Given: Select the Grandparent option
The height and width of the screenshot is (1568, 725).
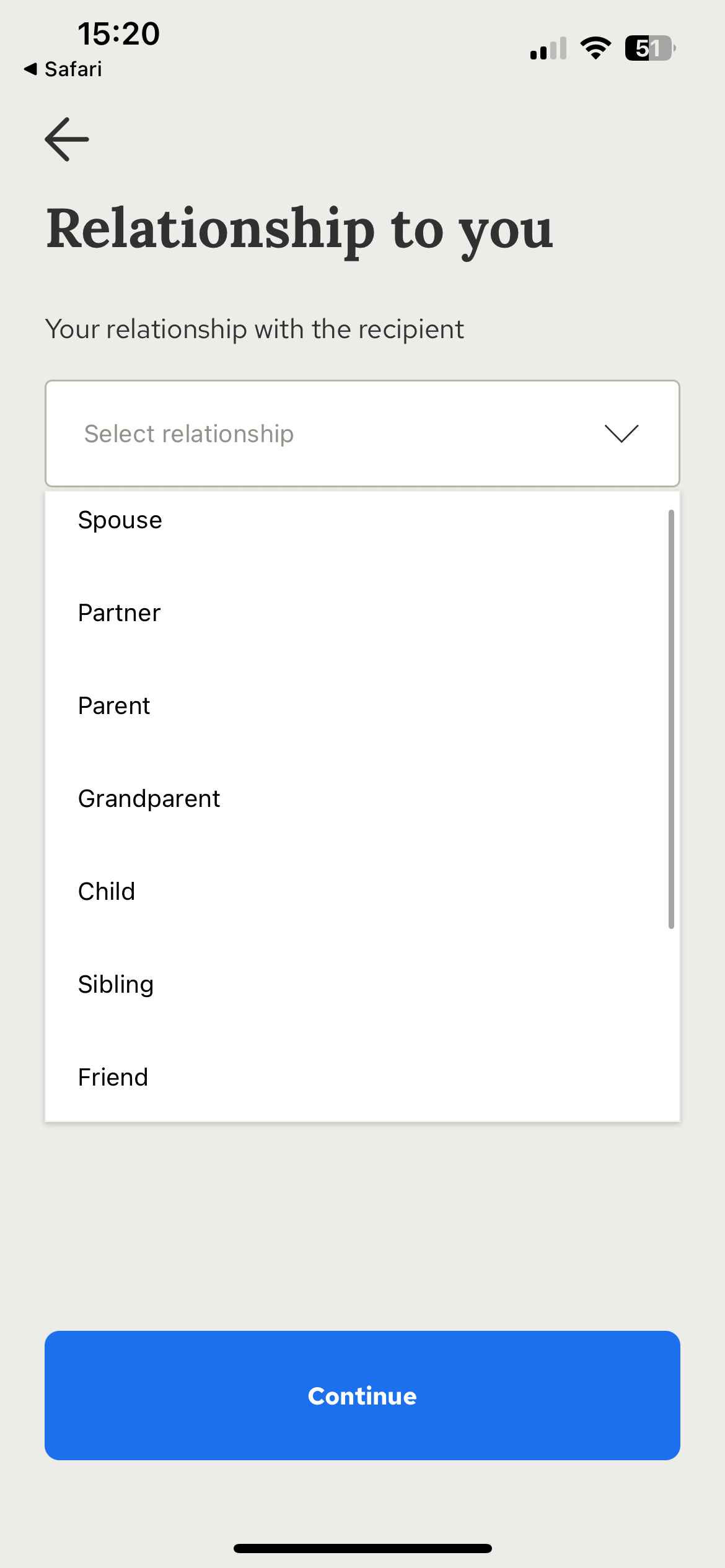Looking at the screenshot, I should (362, 799).
